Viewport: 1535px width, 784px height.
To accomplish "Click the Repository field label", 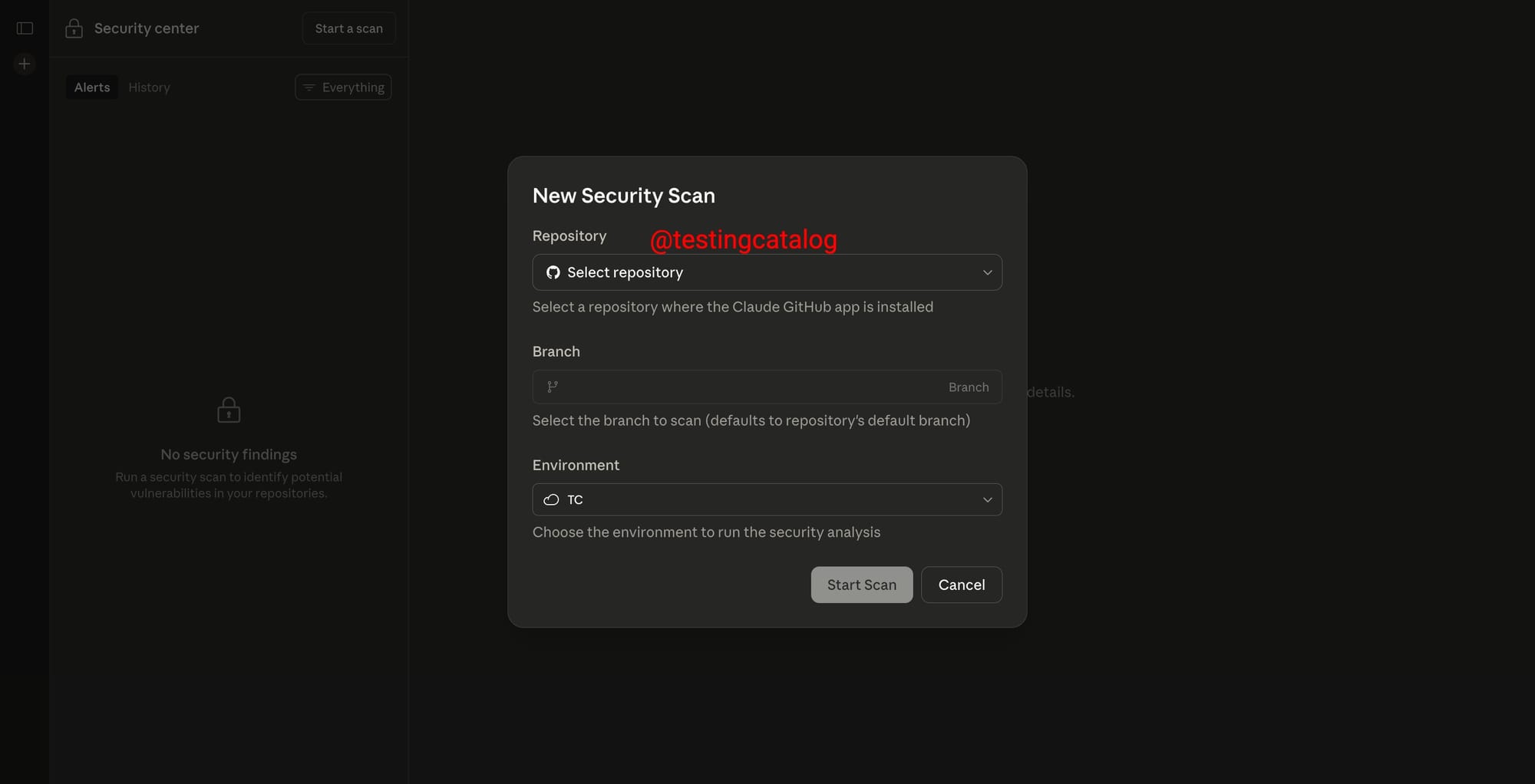I will (569, 236).
